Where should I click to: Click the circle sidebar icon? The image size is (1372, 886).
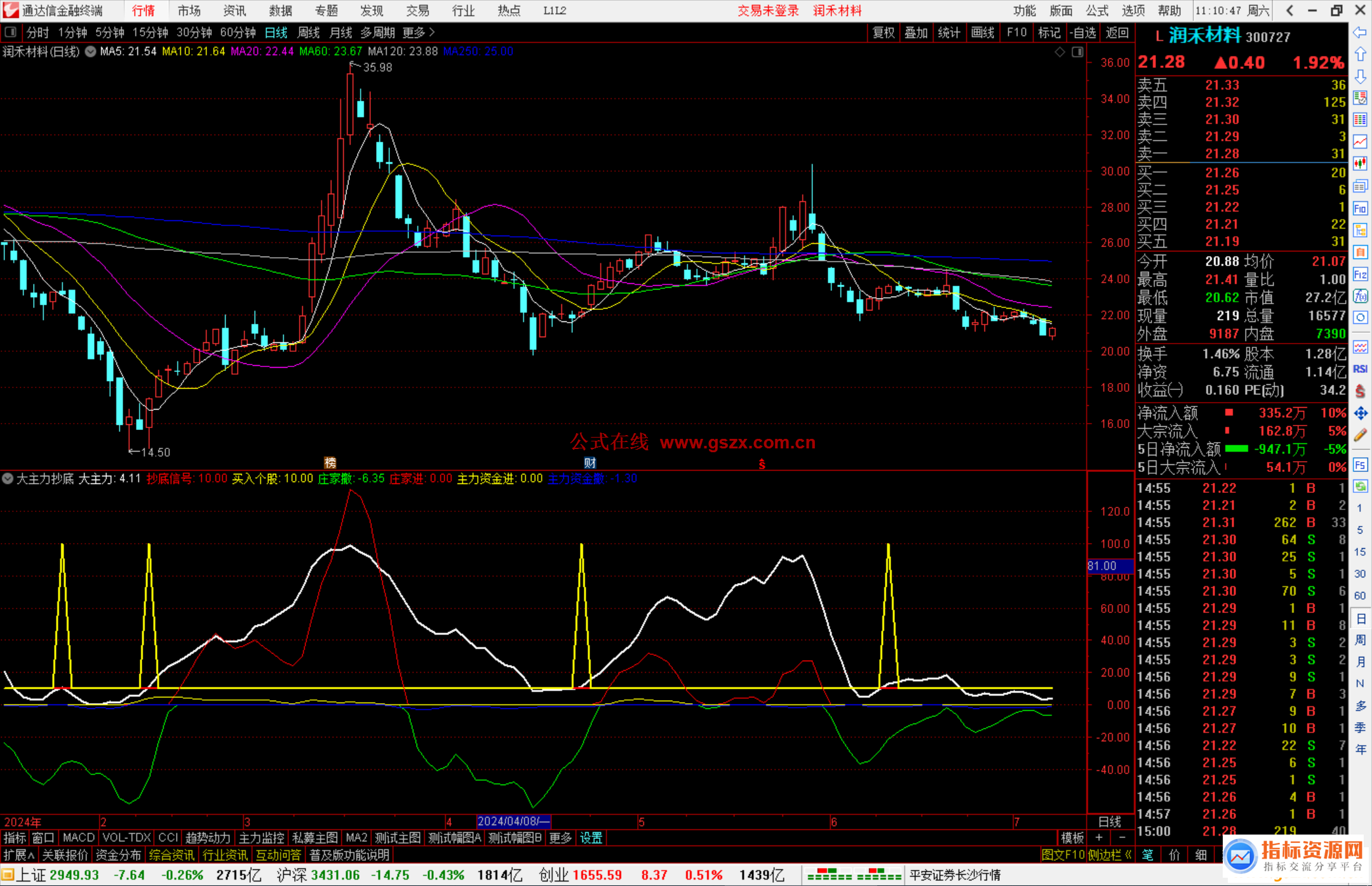(x=1360, y=318)
